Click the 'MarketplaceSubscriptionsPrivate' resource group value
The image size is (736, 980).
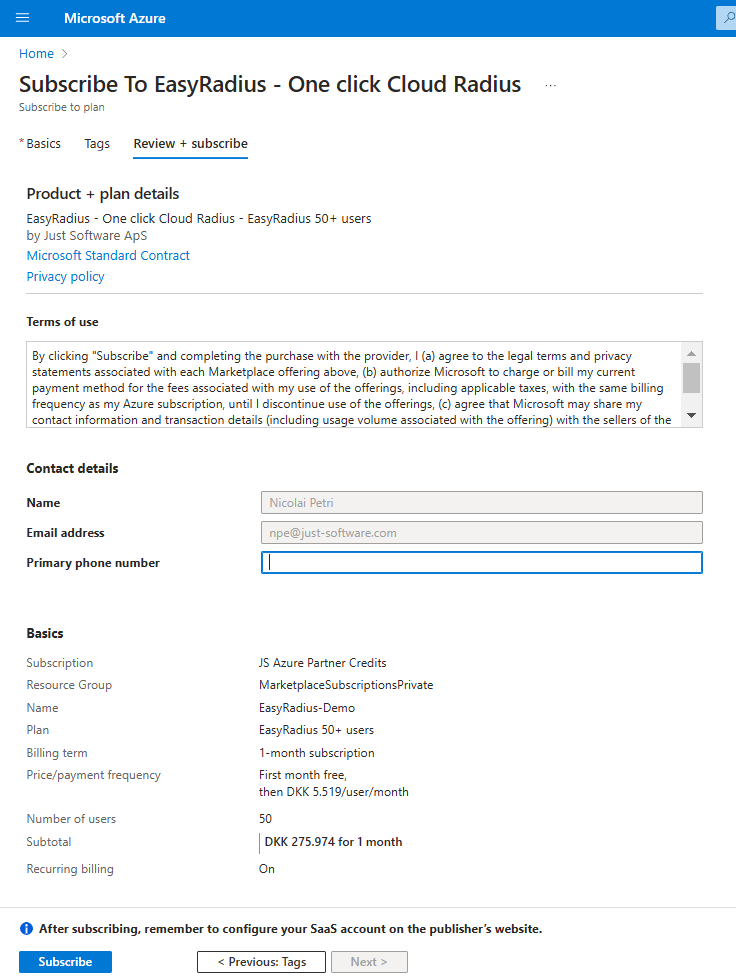(x=346, y=685)
